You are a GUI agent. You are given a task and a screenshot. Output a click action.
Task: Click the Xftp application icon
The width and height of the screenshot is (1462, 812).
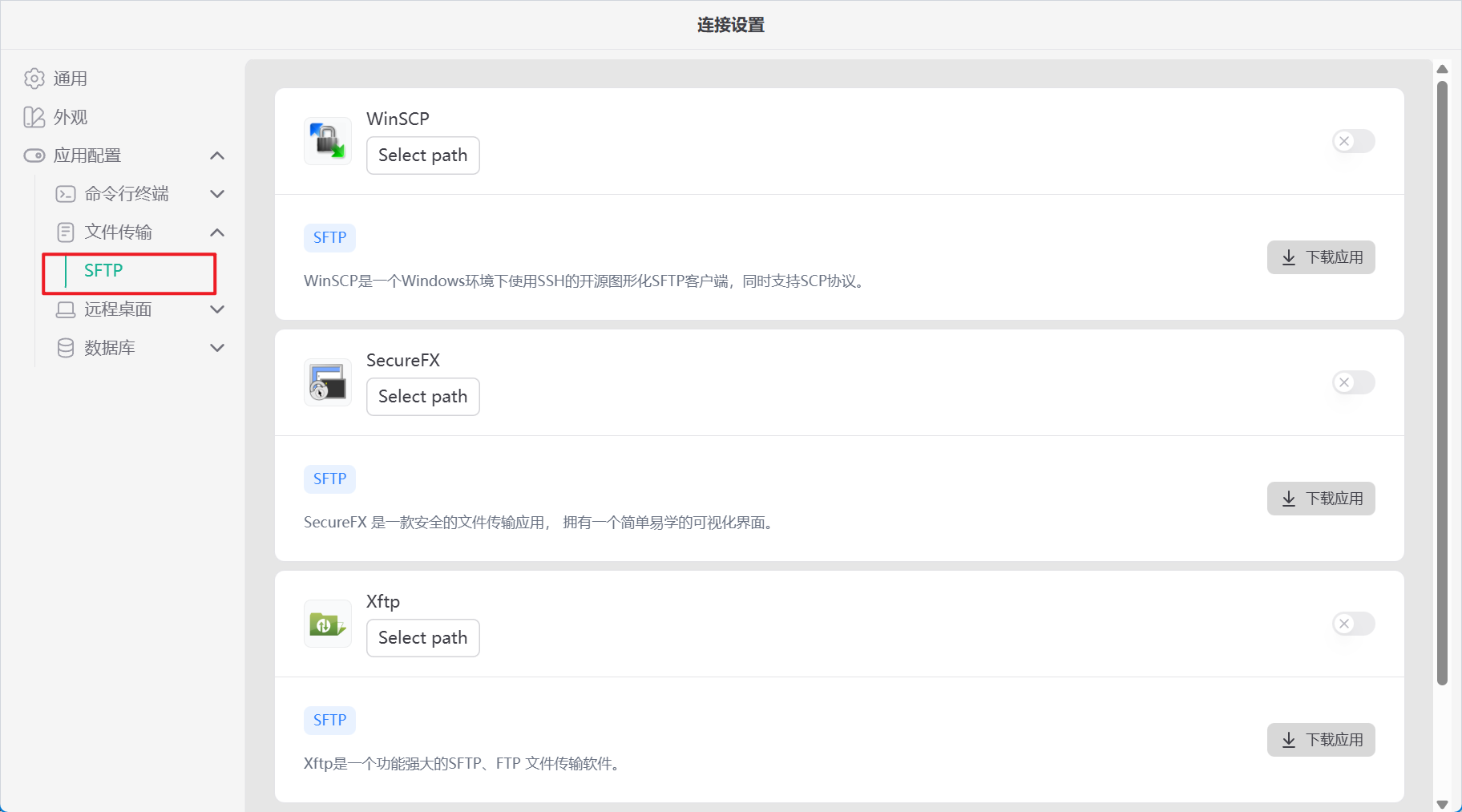click(x=327, y=624)
